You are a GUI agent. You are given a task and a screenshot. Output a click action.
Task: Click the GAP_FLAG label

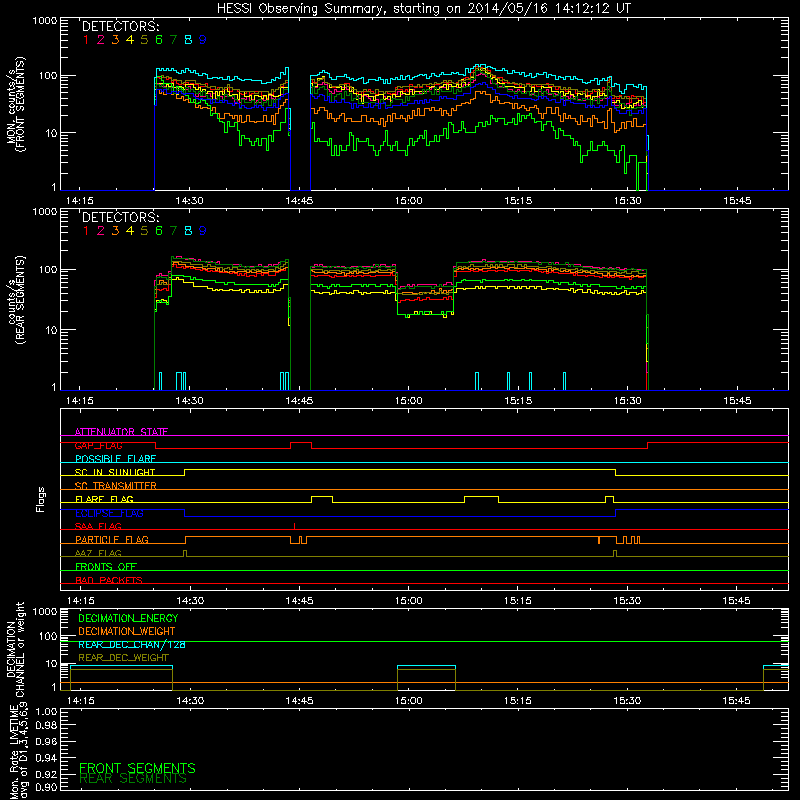(98, 445)
